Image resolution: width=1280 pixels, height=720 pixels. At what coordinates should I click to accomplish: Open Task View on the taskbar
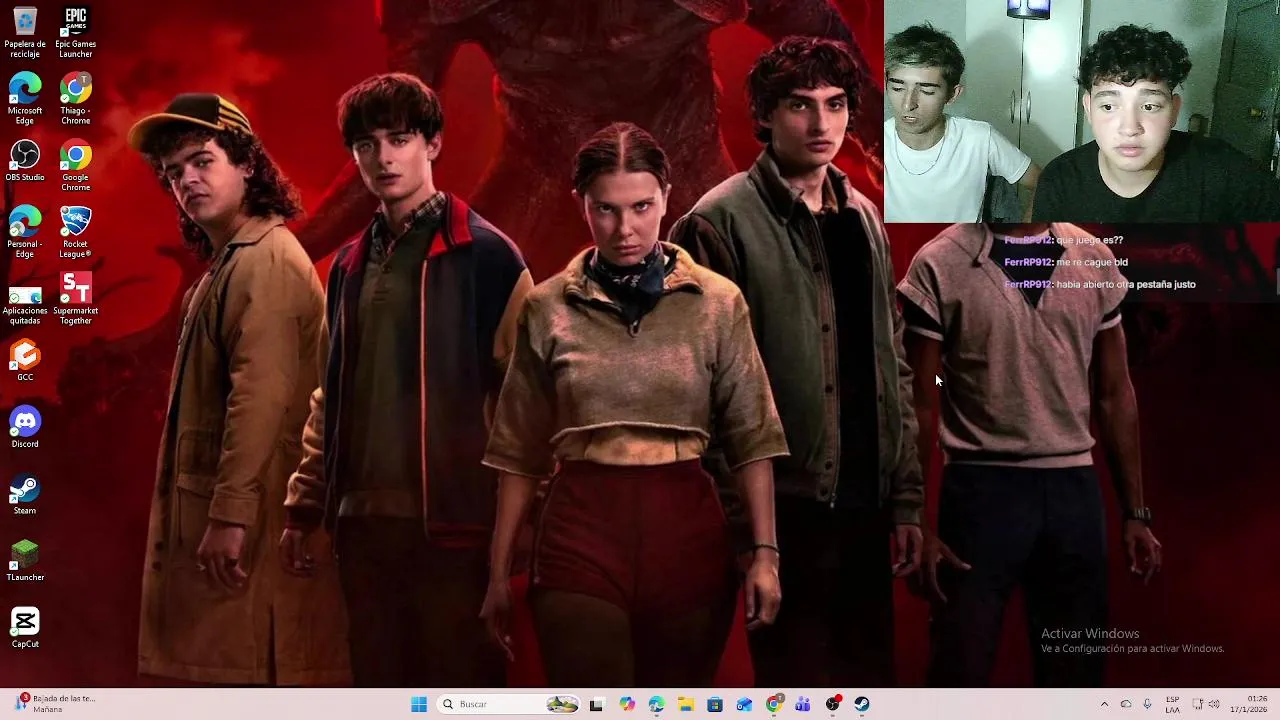(596, 704)
